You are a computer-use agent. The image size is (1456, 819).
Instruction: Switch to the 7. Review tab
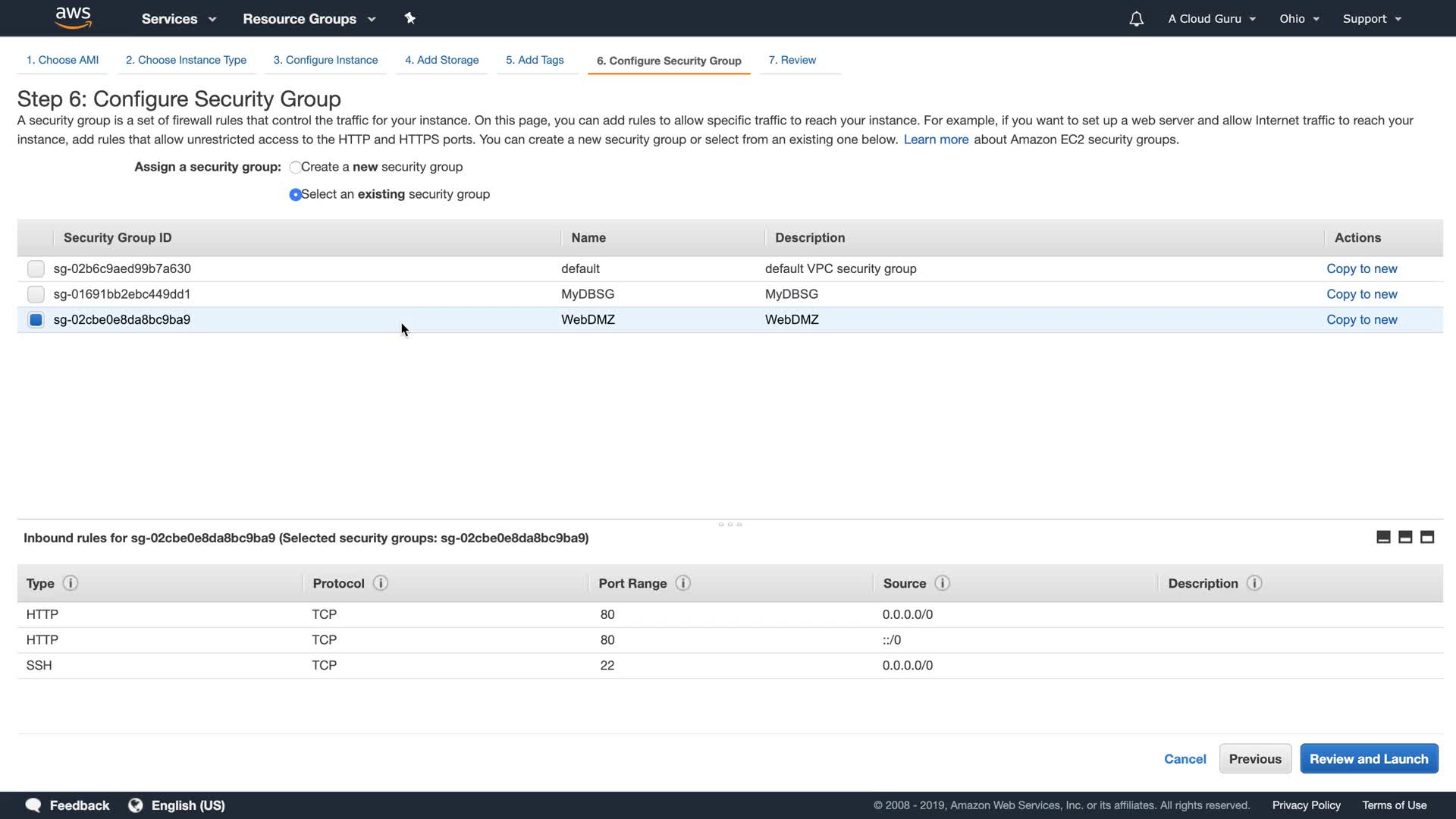point(792,60)
